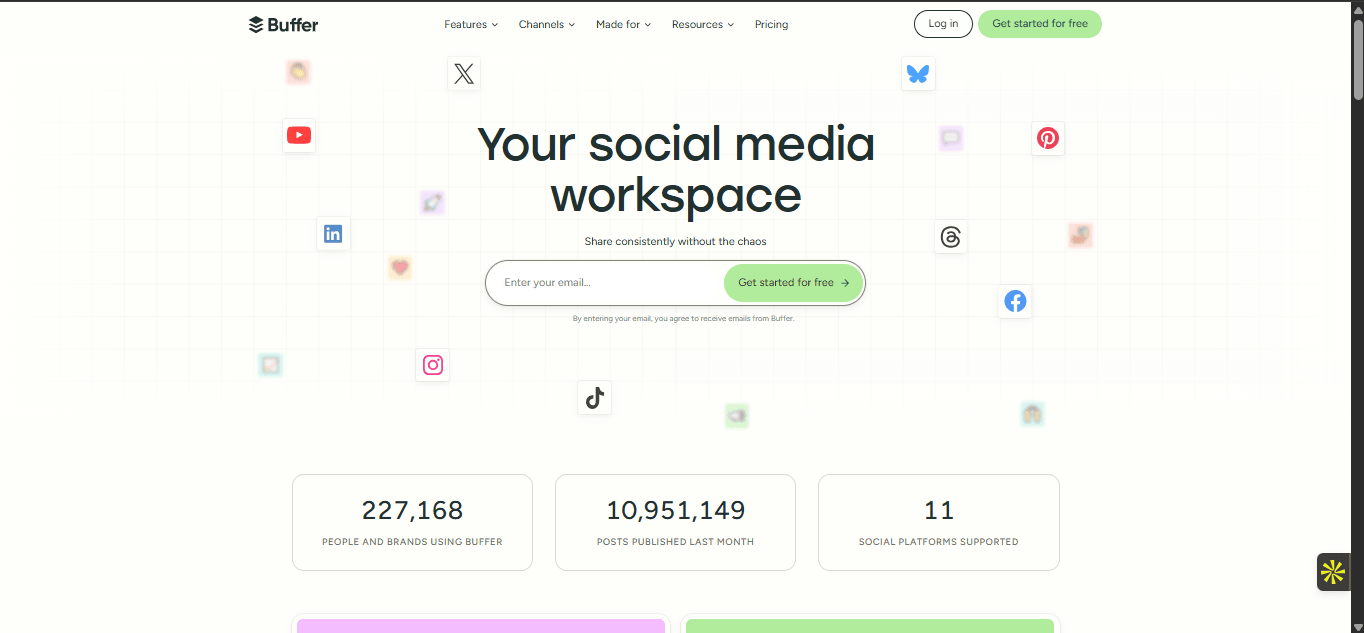Click the email consent notice text
The image size is (1364, 633).
[683, 319]
